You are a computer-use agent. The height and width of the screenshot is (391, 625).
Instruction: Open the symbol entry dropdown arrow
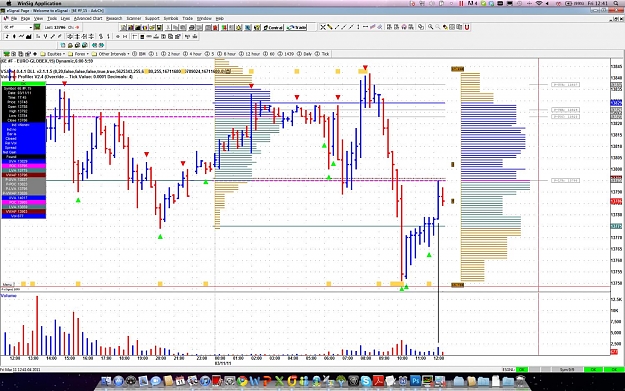[30, 27]
